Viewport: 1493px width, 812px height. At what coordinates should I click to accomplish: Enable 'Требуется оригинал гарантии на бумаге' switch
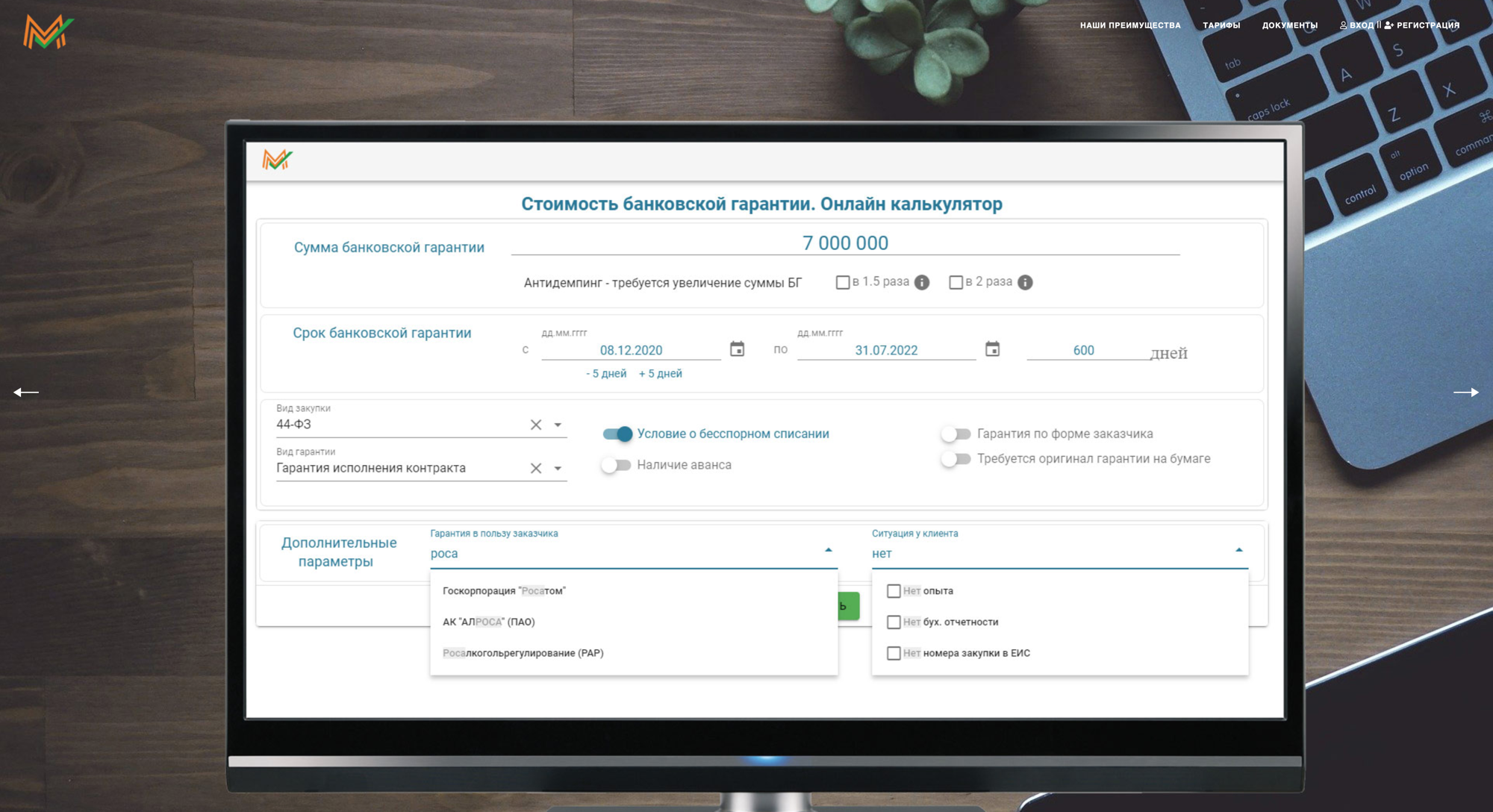click(x=956, y=459)
